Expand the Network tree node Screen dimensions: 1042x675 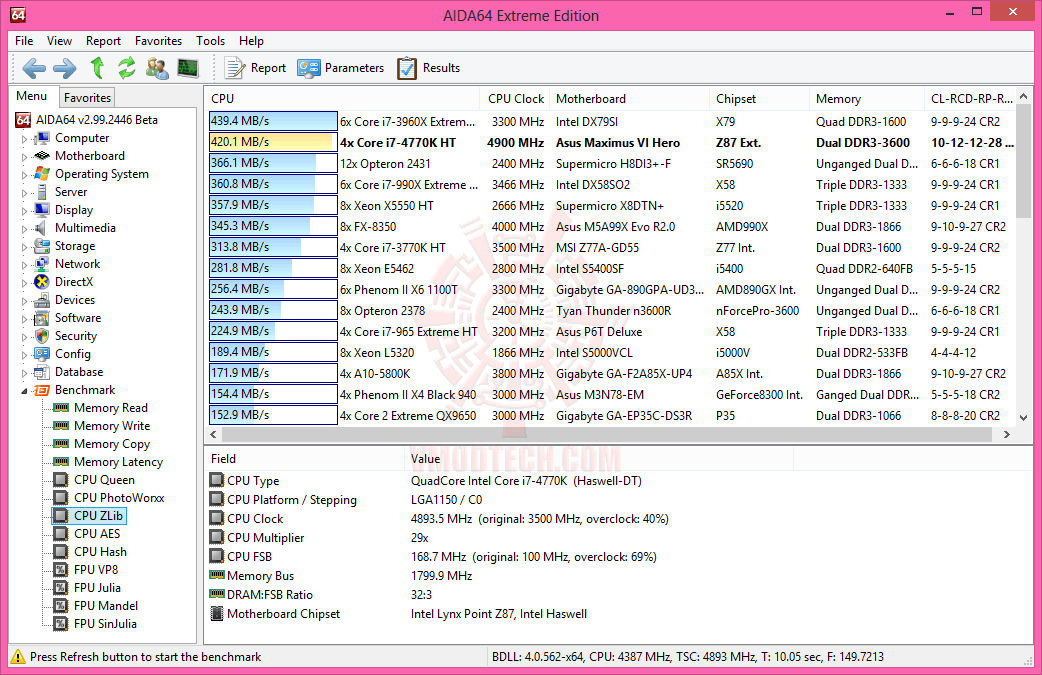point(25,264)
